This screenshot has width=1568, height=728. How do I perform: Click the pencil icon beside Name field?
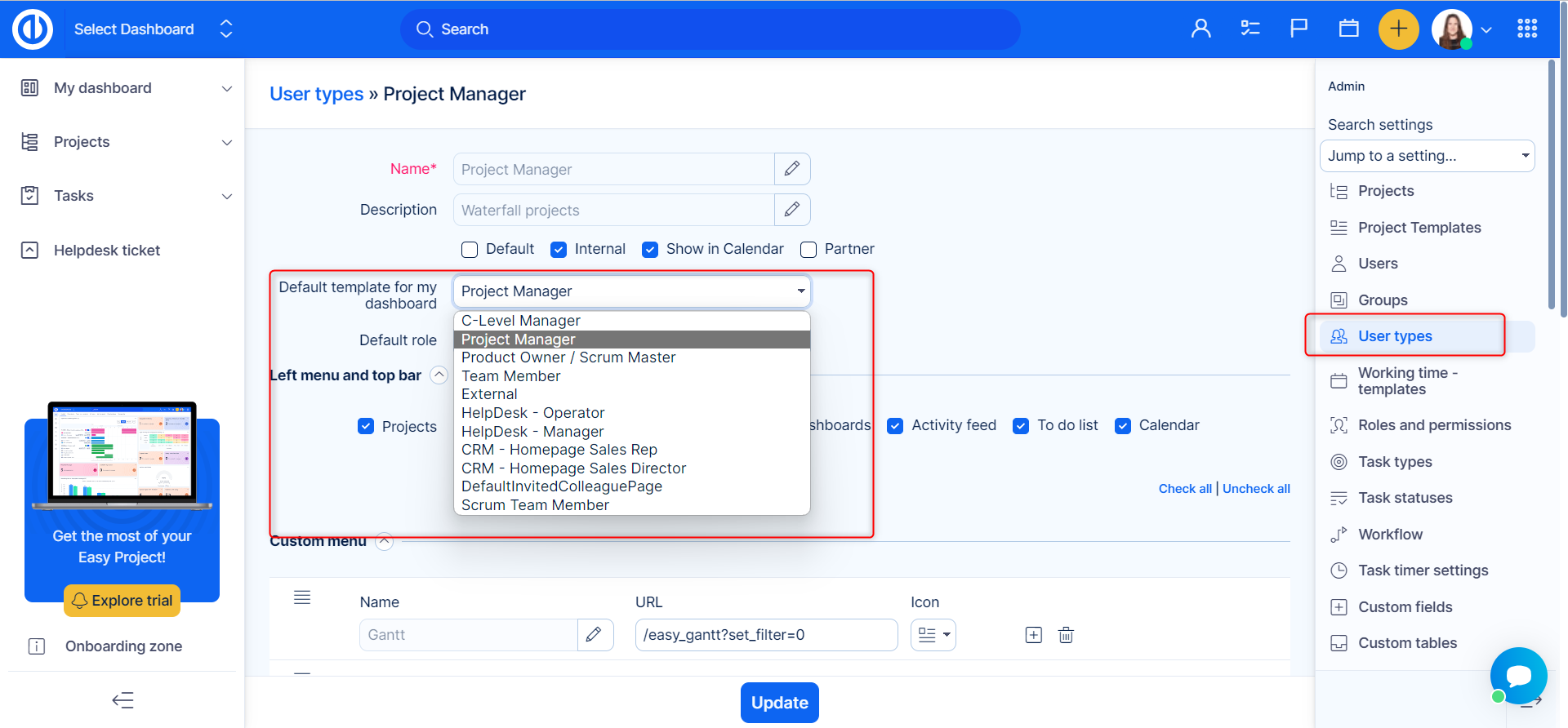tap(791, 169)
